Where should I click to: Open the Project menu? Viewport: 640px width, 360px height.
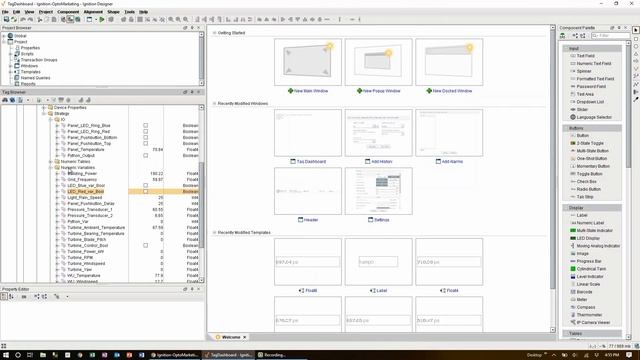46,12
